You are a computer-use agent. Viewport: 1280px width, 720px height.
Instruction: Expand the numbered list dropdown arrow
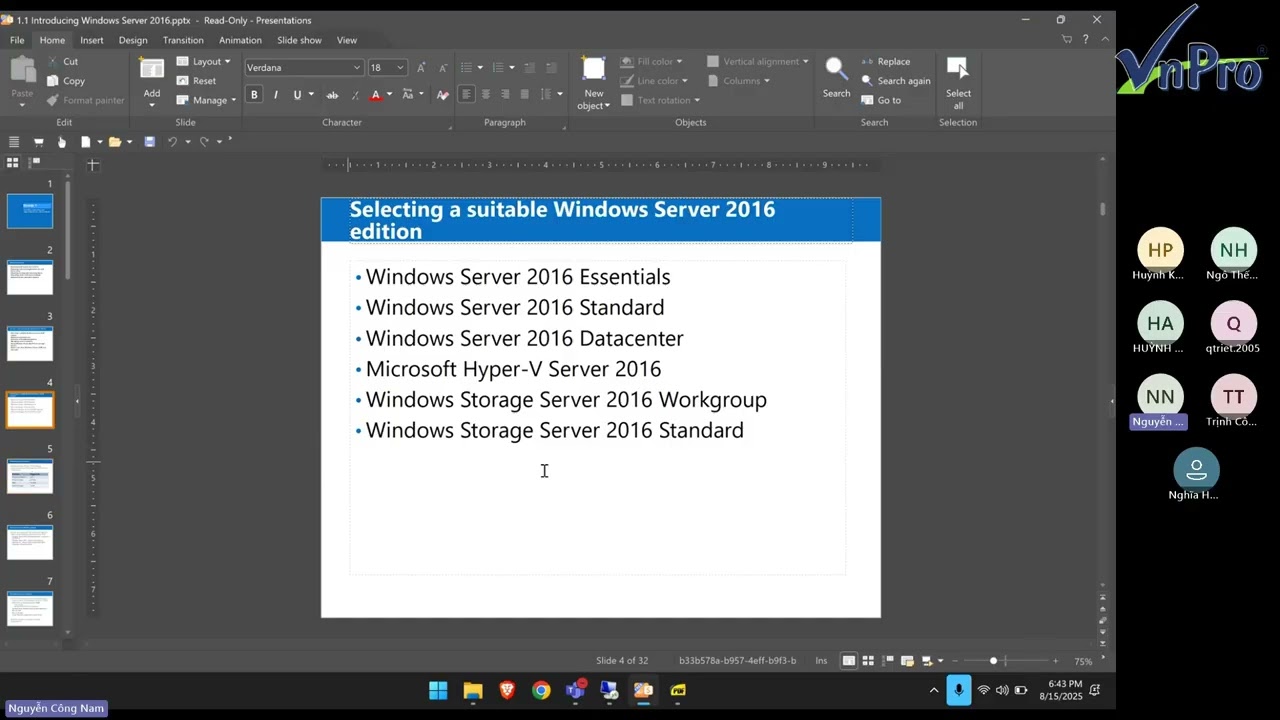click(512, 67)
